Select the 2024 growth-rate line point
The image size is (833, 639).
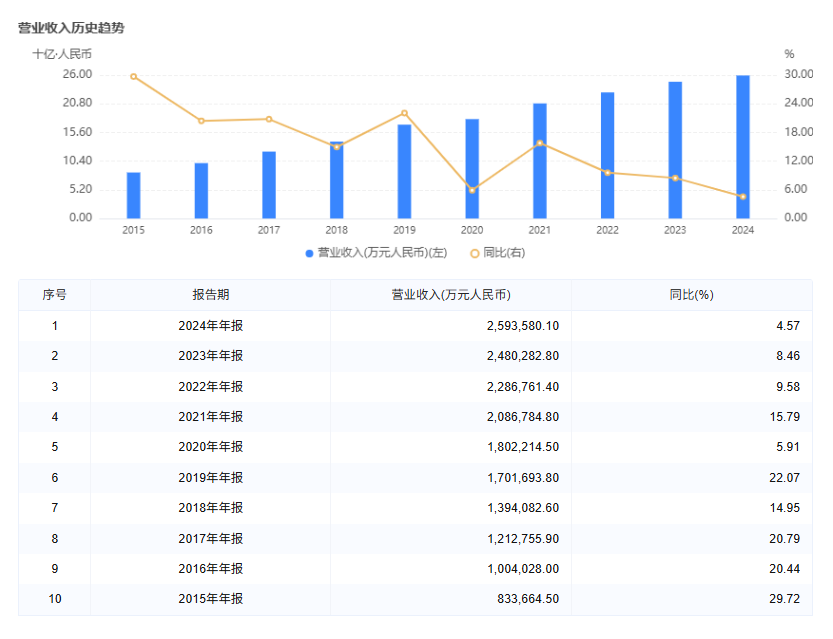(743, 197)
